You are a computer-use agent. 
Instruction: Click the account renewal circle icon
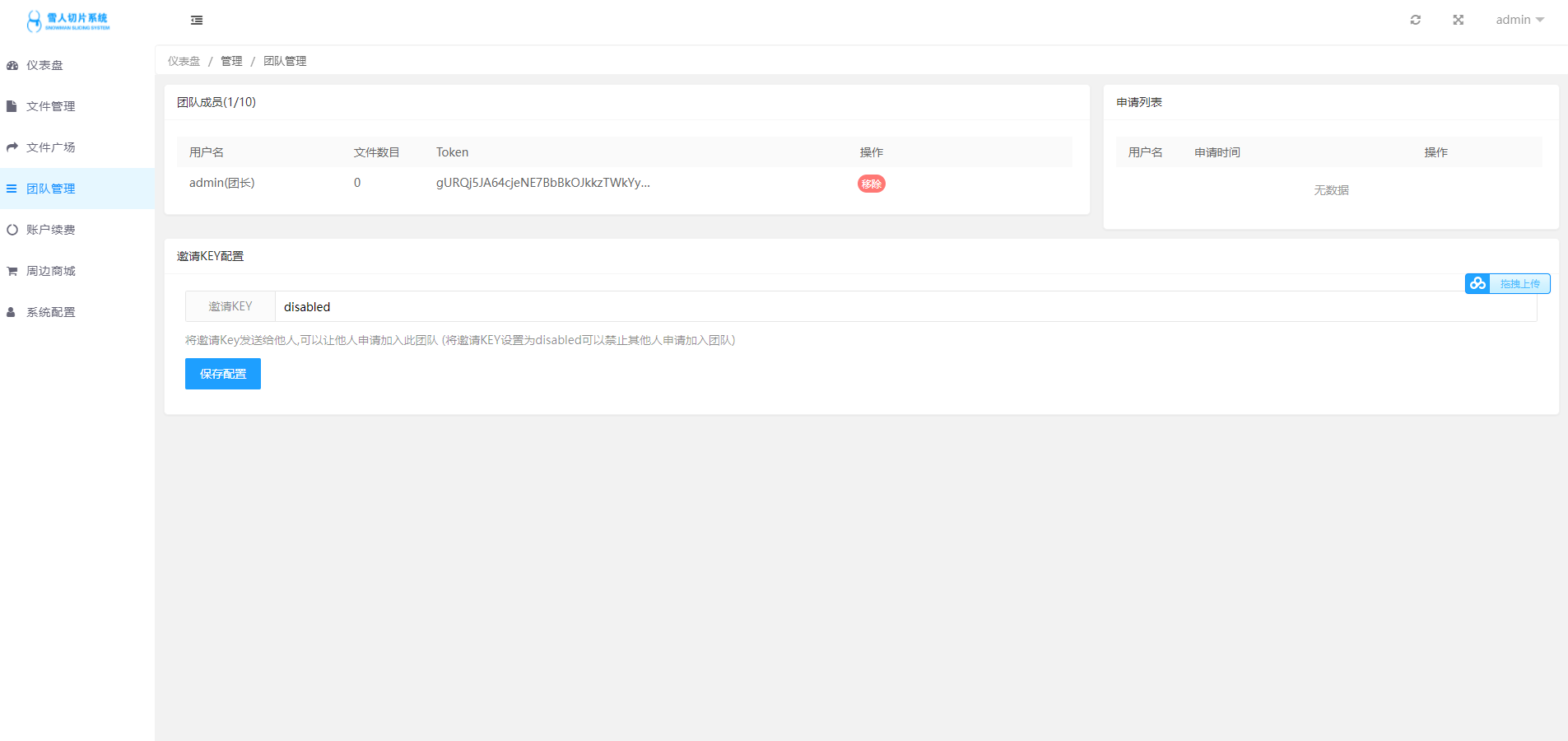(x=12, y=230)
